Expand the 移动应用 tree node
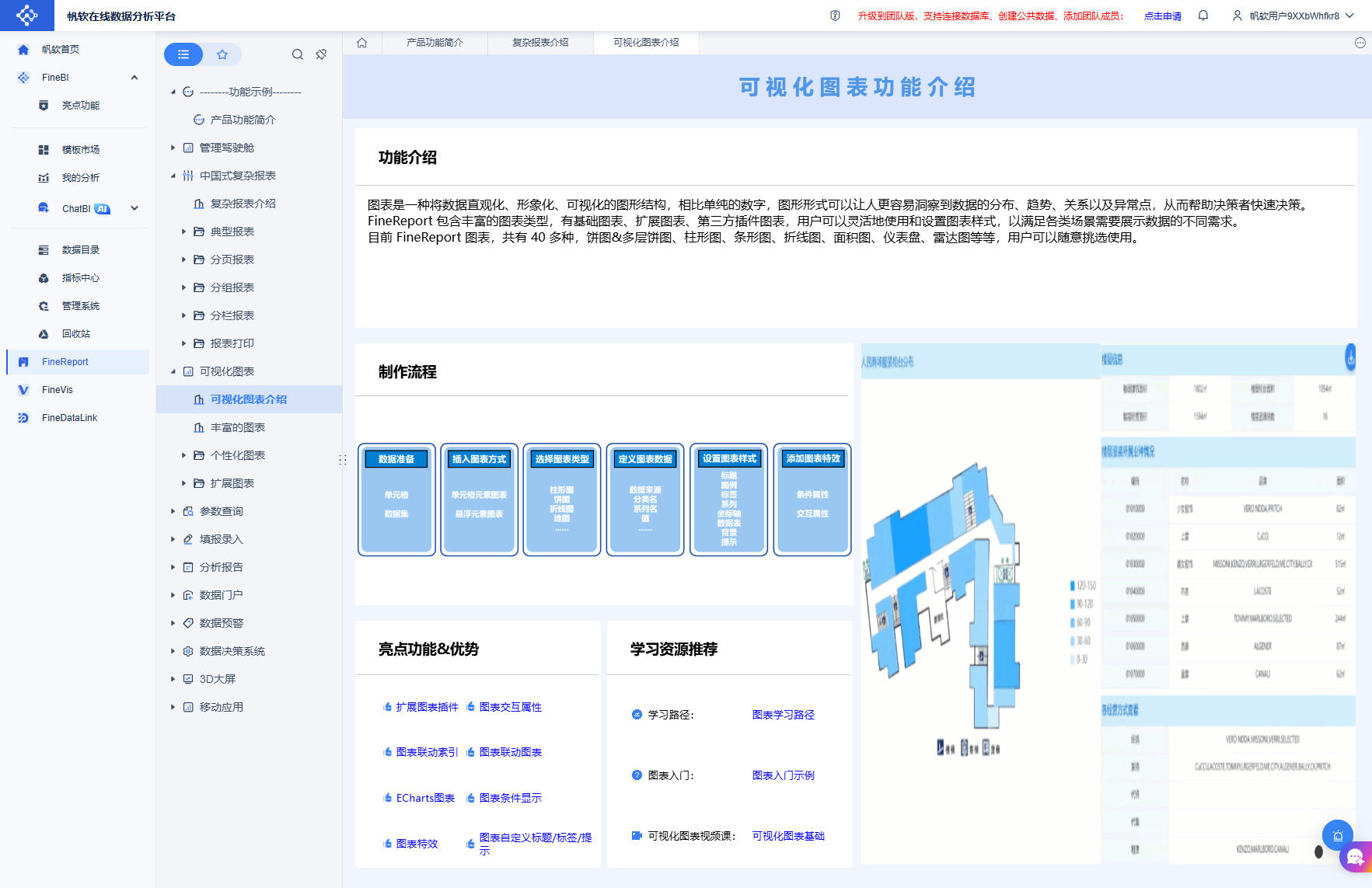 point(173,707)
